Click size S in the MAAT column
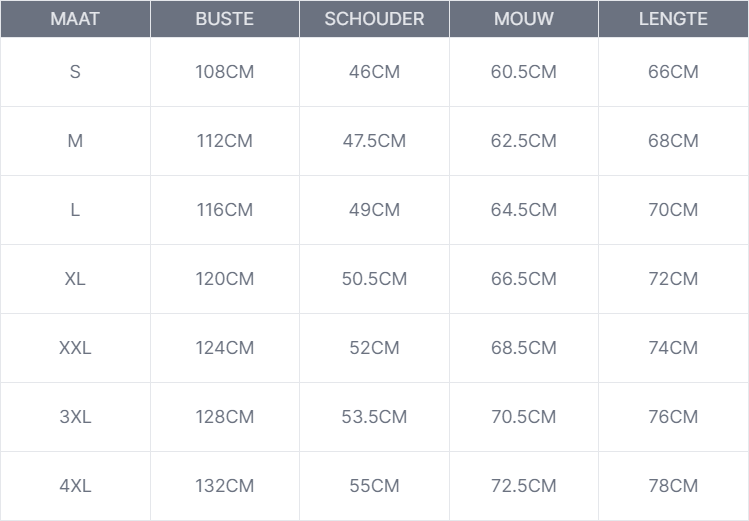Viewport: 749px width, 521px height. 75,72
